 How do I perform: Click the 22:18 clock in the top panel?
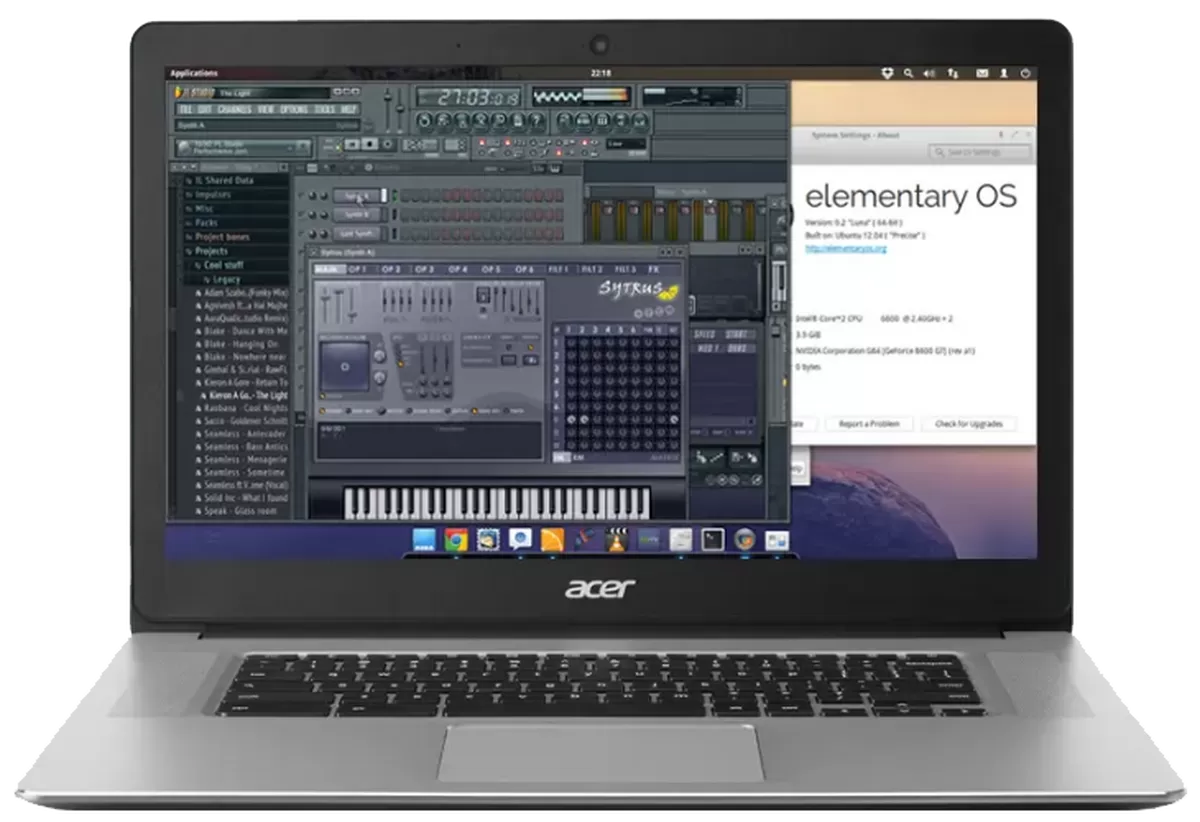click(601, 73)
